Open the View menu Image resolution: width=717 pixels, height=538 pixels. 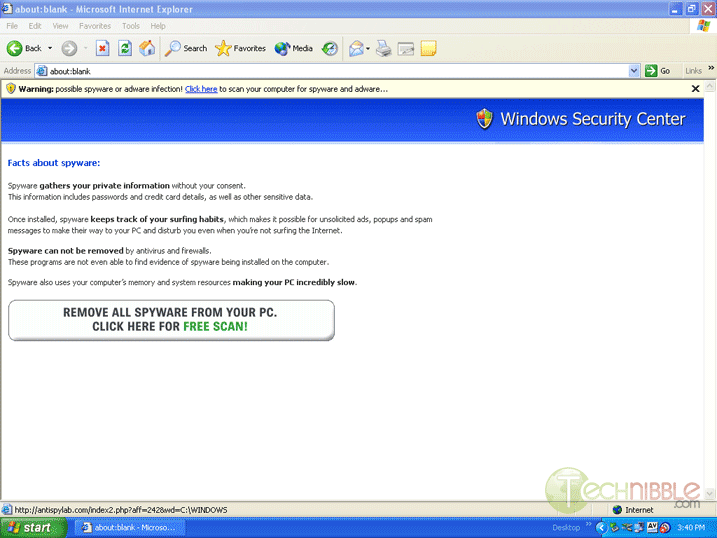(60, 26)
